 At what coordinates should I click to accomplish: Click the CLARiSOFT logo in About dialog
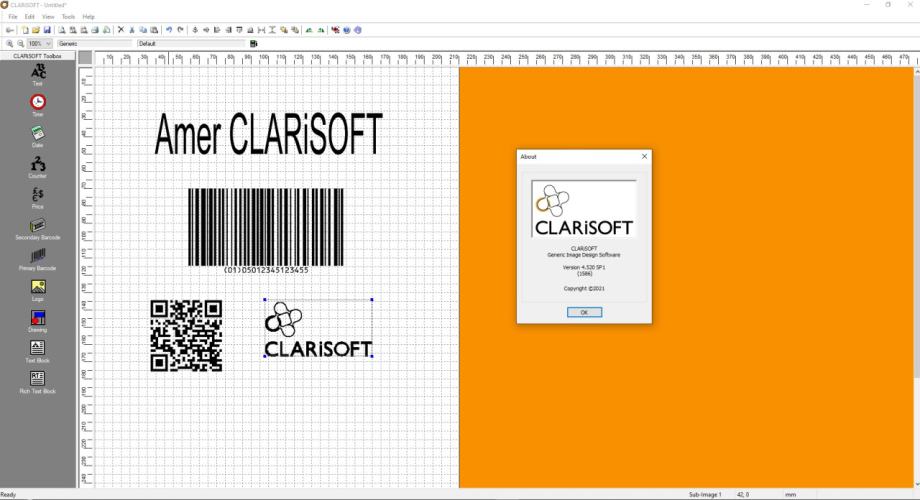coord(584,209)
